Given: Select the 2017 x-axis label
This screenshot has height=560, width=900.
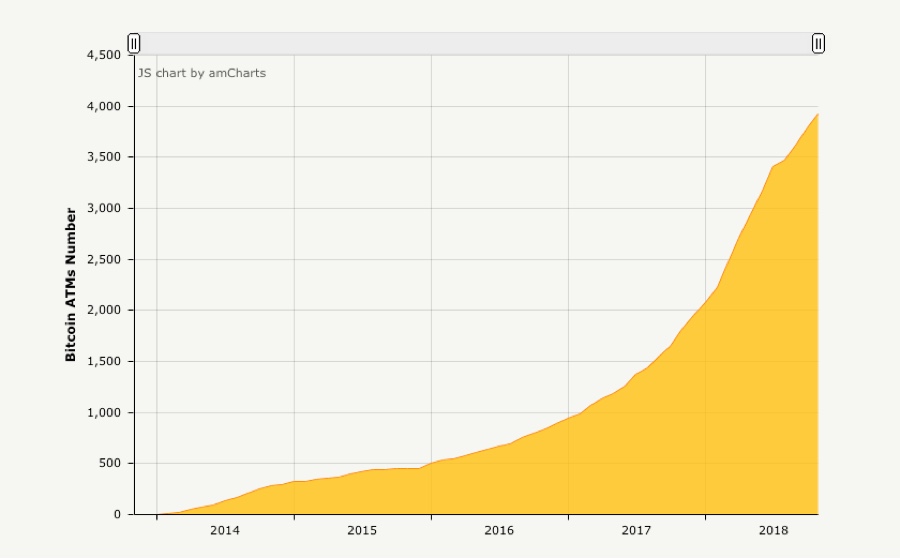Looking at the screenshot, I should [x=636, y=531].
